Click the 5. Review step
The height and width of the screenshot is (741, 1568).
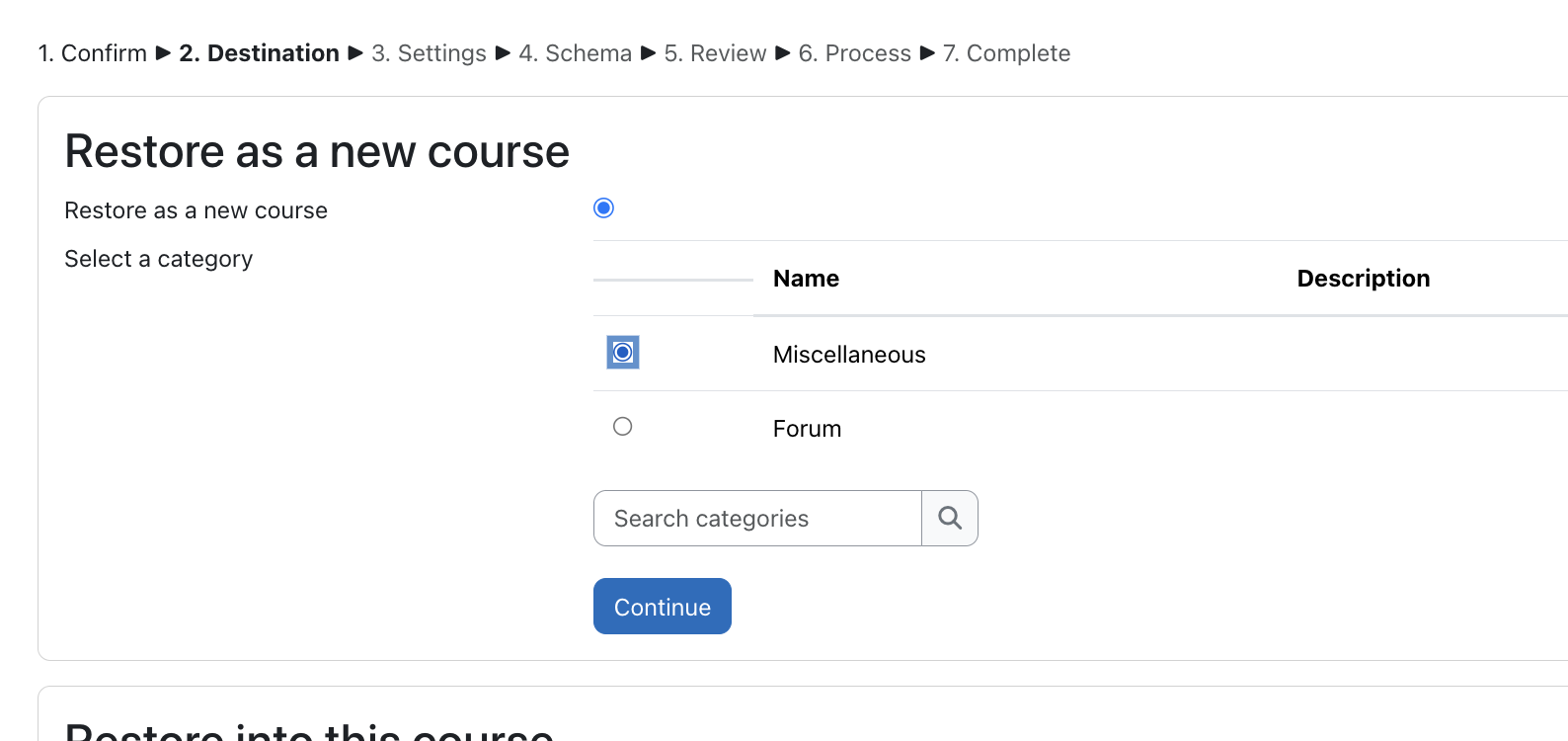pos(715,53)
